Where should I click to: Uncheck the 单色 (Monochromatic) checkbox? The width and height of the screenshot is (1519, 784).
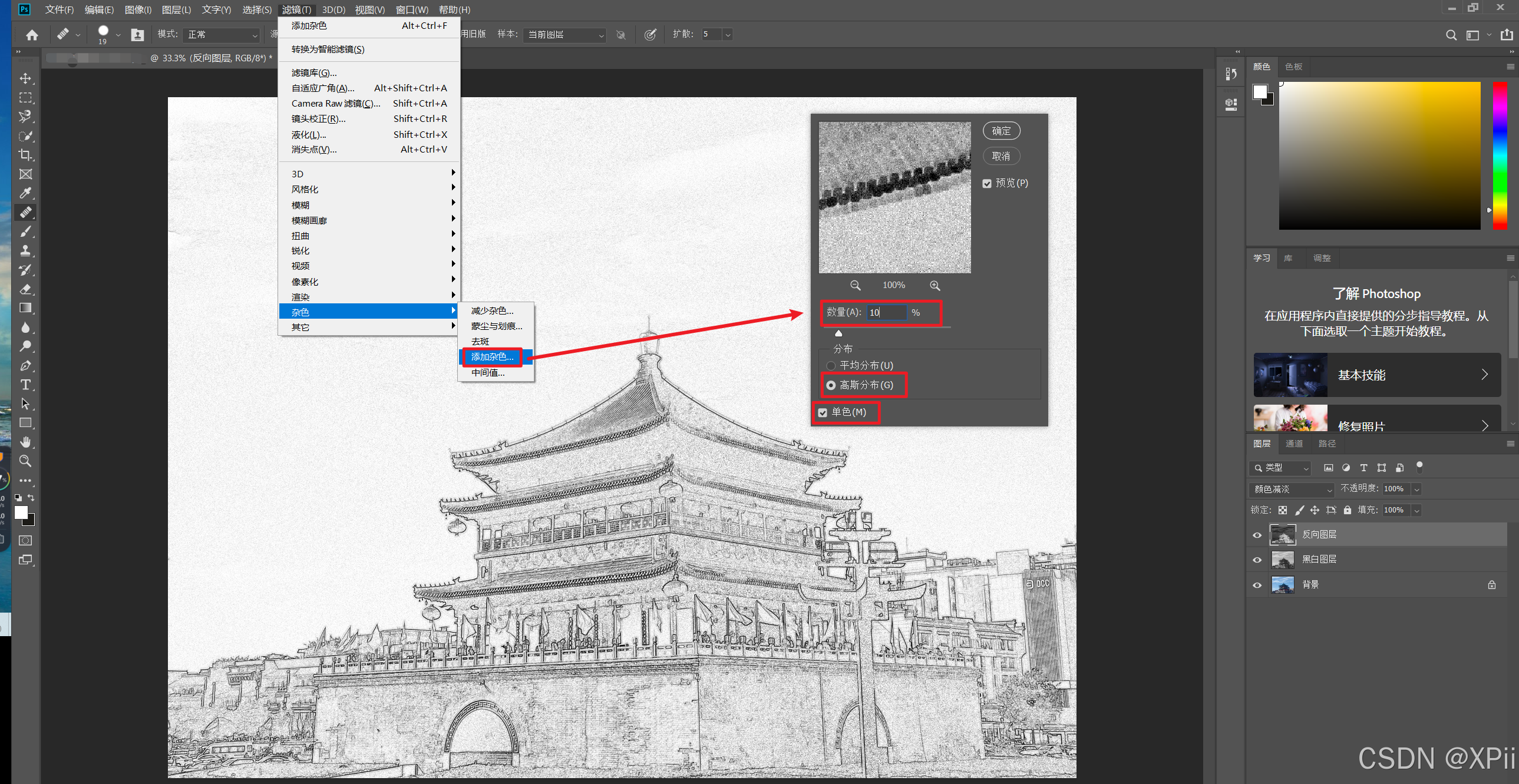pos(823,413)
